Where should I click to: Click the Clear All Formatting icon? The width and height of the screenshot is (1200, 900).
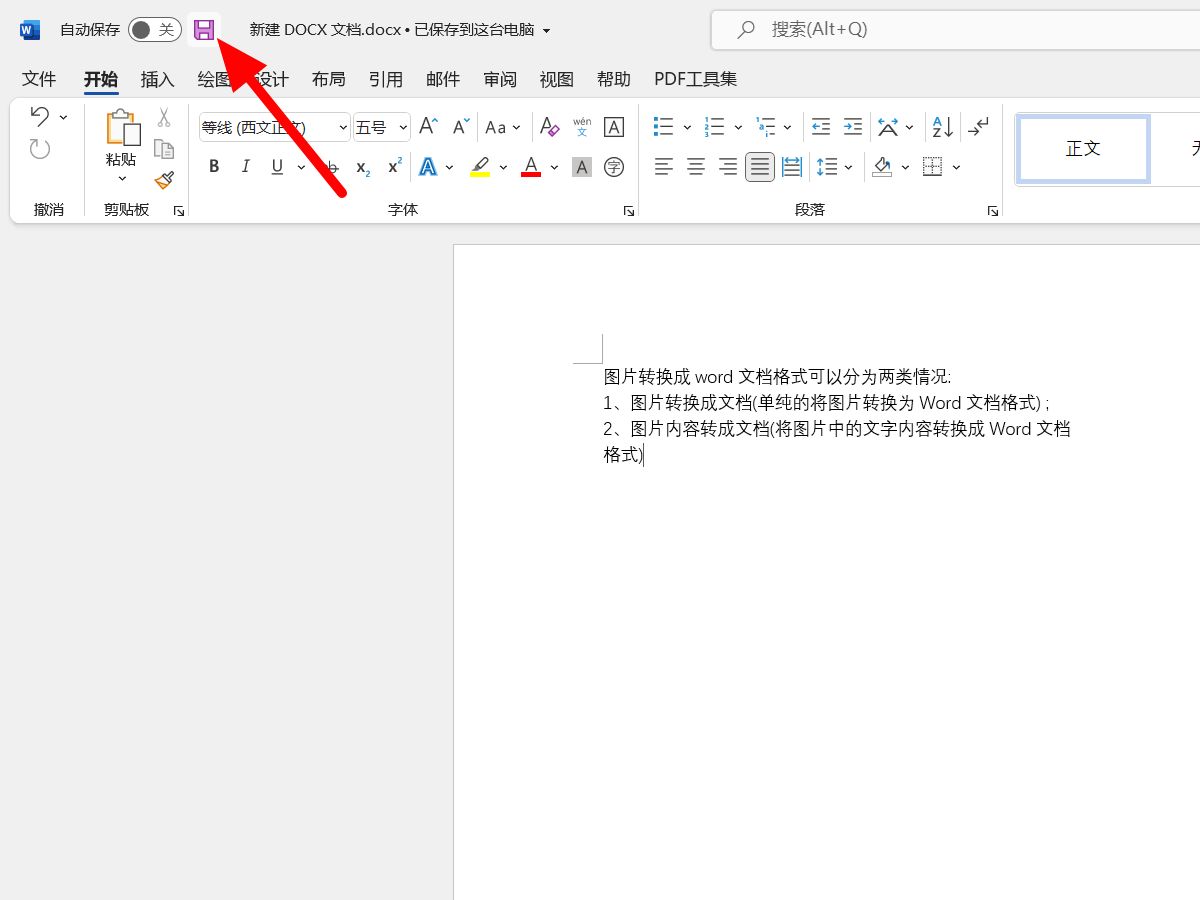coord(548,127)
